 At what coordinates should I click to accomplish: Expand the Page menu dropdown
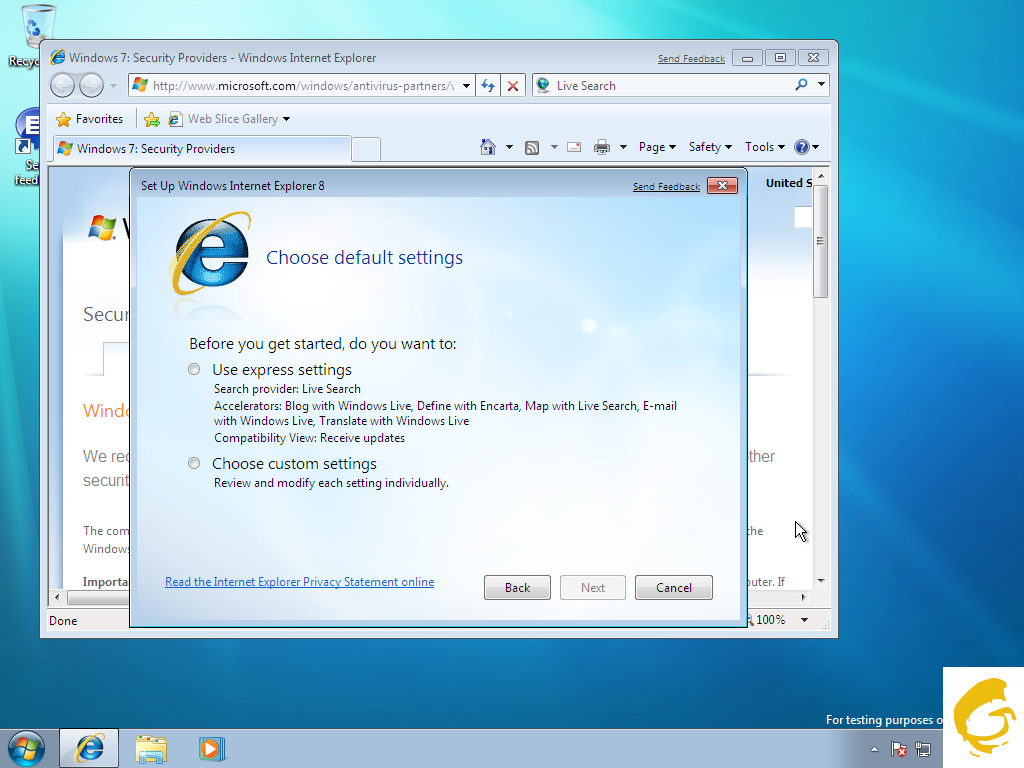[657, 147]
